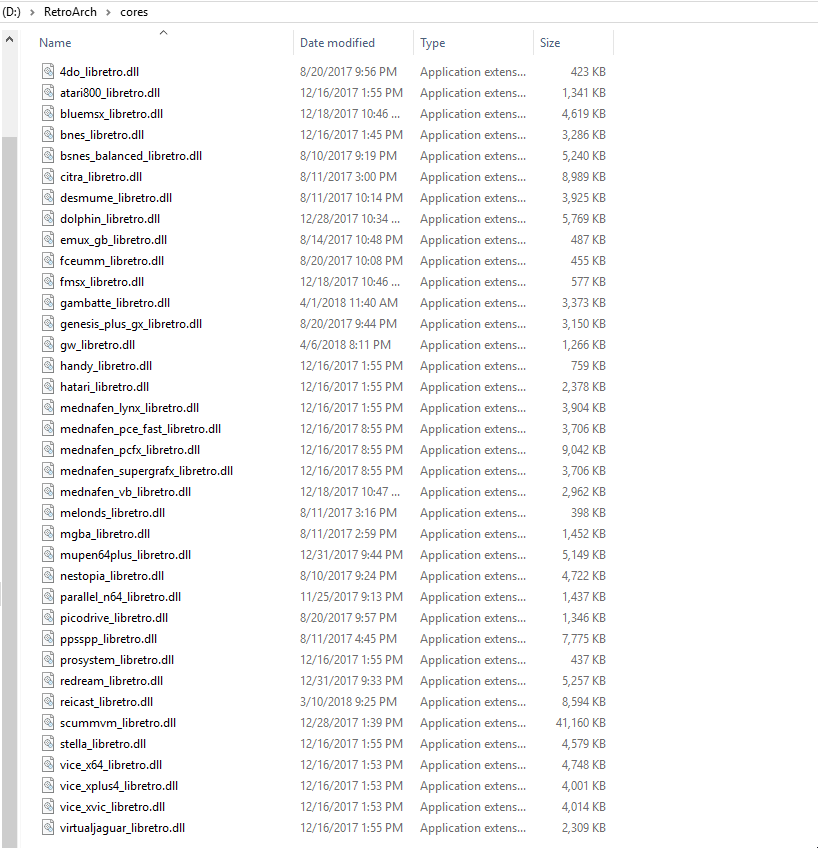Click the bluemsx_libretro.dll file icon

point(48,114)
